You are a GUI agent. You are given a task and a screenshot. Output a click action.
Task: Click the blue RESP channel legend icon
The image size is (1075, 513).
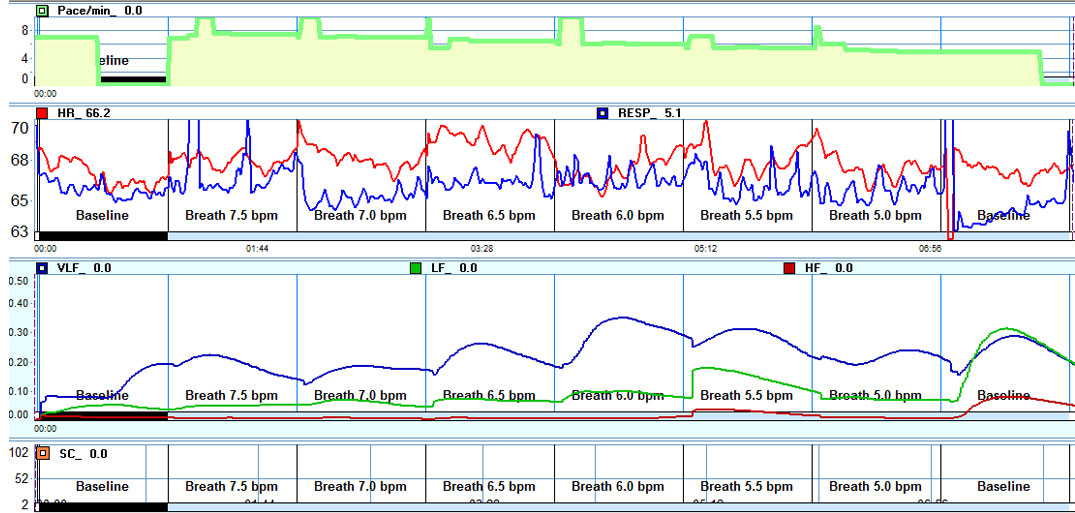coord(602,113)
